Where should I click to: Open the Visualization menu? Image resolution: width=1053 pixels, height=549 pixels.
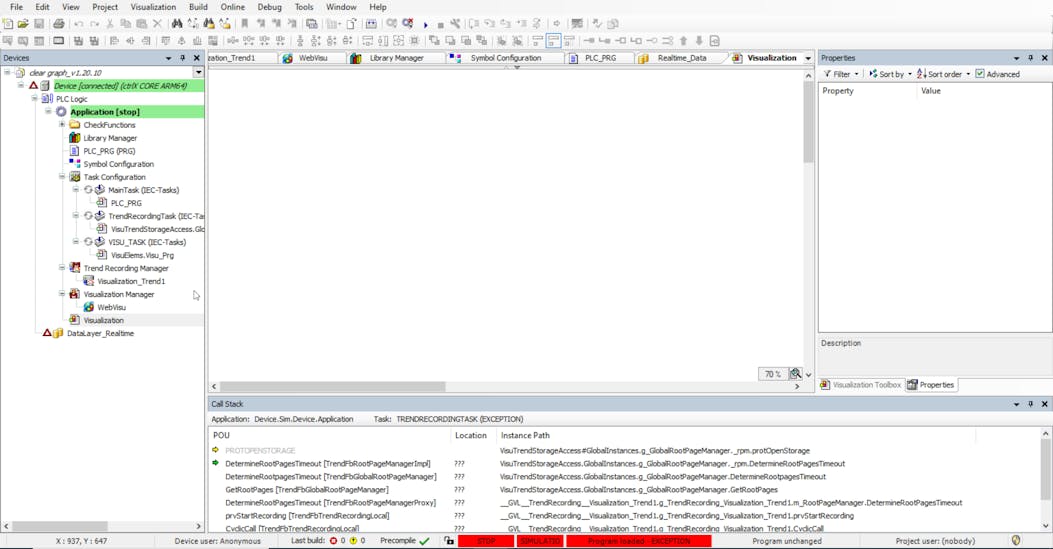pos(153,7)
